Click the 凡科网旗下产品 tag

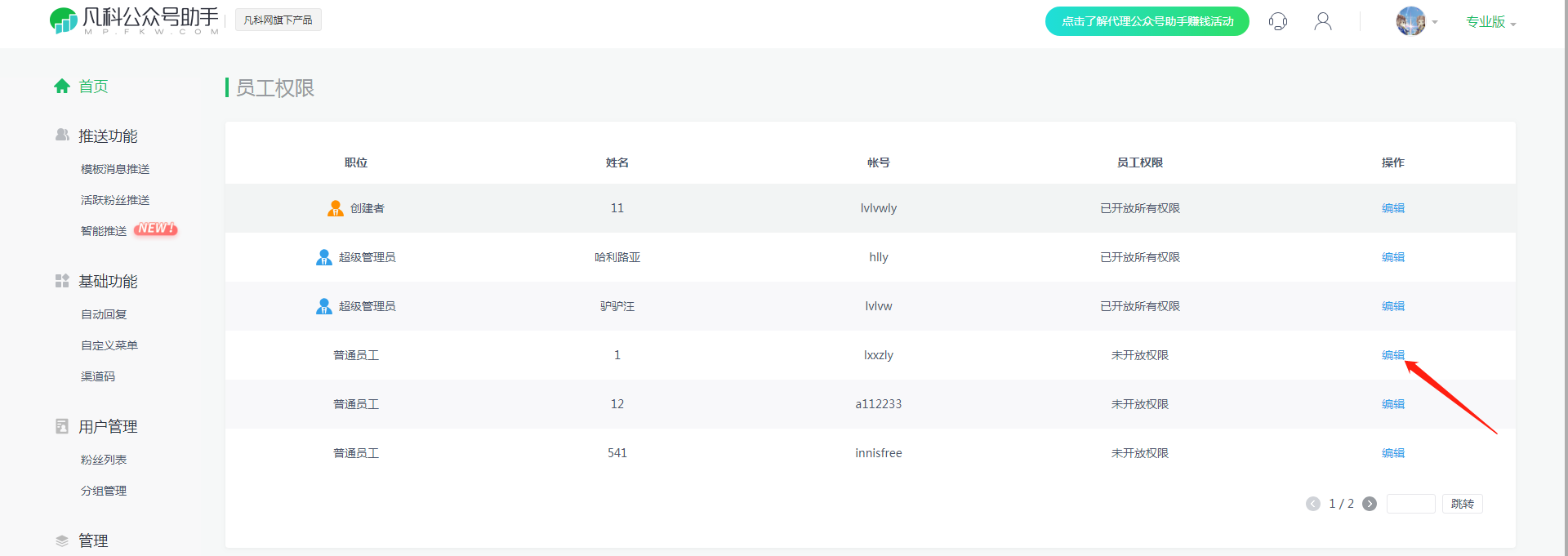point(278,20)
